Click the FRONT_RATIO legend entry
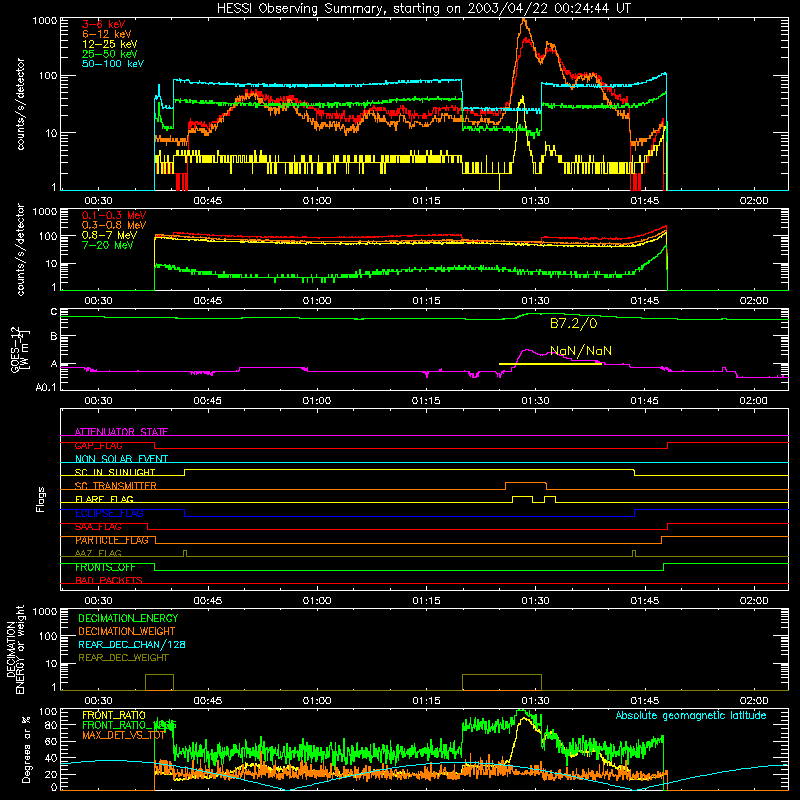This screenshot has height=800, width=800. pos(113,715)
